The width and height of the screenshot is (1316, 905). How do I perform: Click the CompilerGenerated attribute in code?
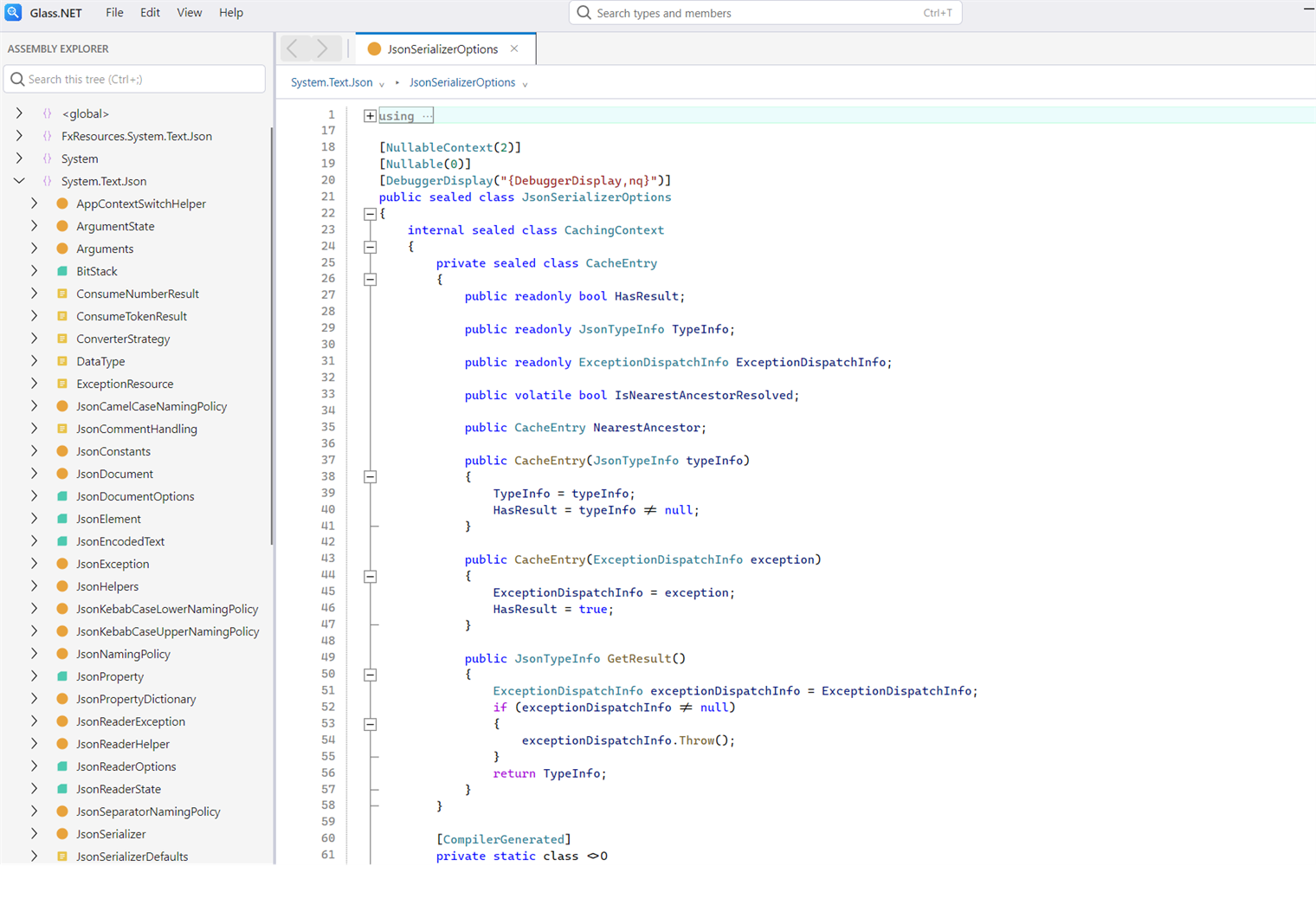[x=503, y=840]
